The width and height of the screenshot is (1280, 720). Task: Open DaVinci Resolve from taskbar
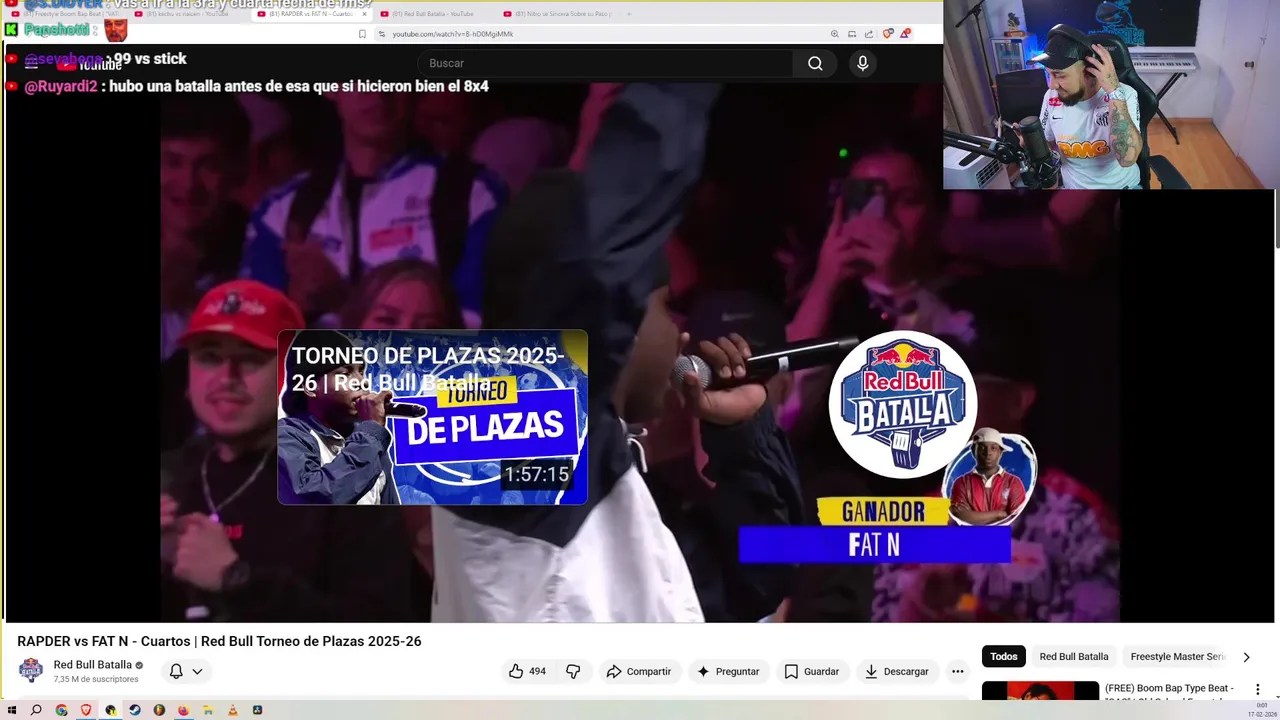[257, 710]
